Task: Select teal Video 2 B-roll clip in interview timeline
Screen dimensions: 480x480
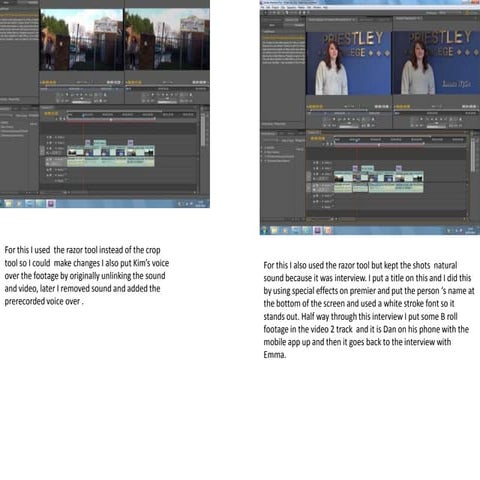Action: click(367, 169)
